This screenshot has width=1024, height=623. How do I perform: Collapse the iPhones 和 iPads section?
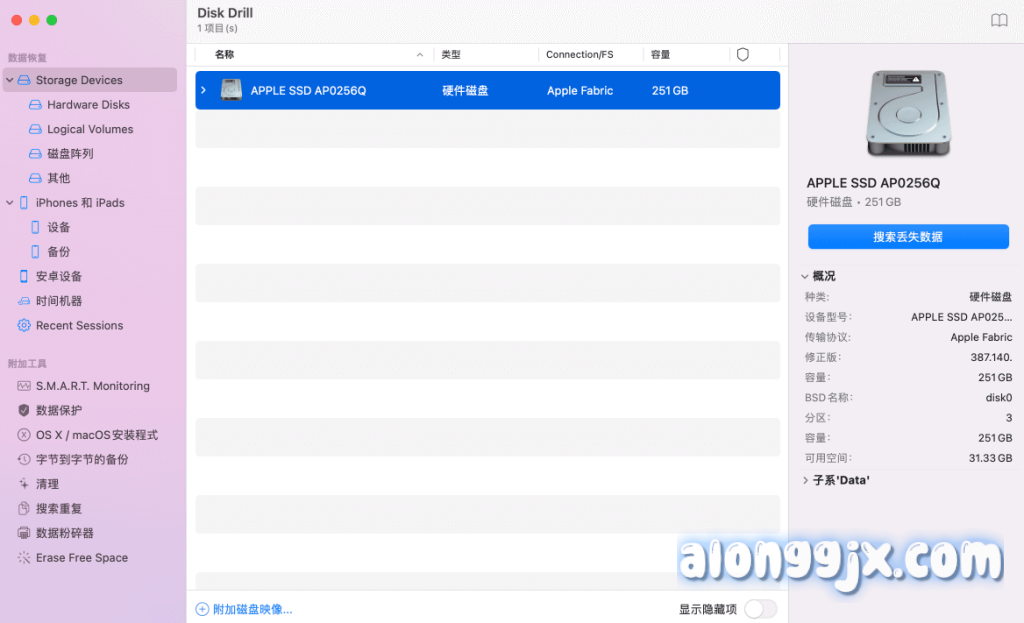click(x=10, y=203)
